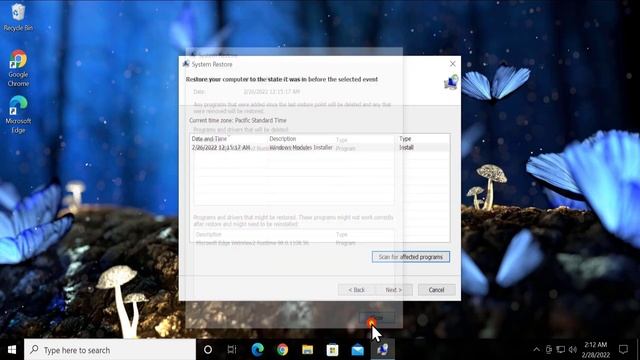Screen dimensions: 640x360
Task: Close the System Restore dialog
Action: 452,64
